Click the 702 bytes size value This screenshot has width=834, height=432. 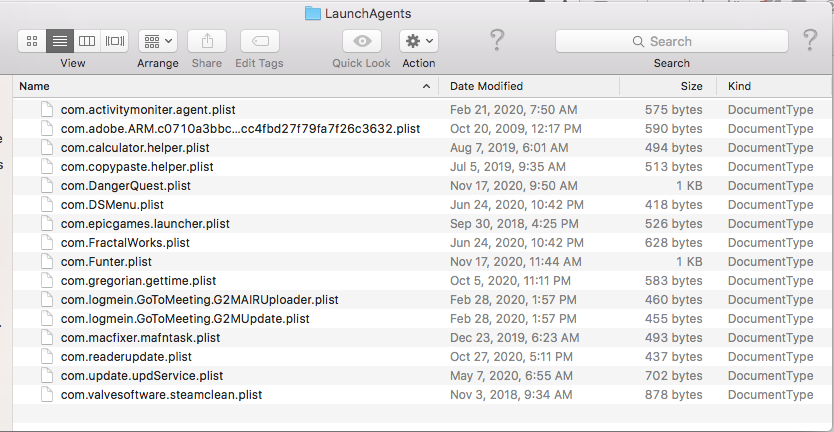[673, 376]
